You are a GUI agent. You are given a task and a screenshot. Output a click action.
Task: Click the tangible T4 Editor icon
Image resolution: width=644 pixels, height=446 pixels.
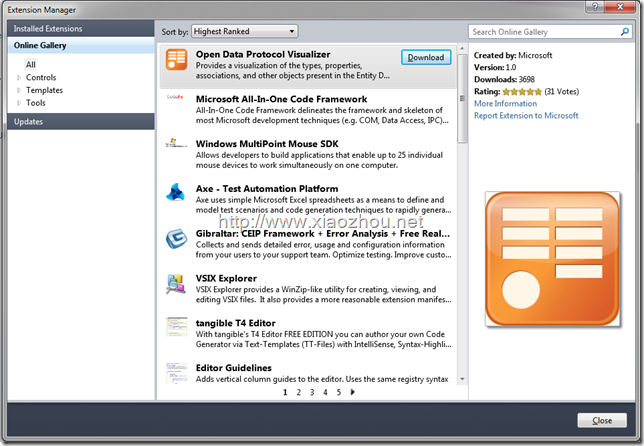(x=177, y=327)
